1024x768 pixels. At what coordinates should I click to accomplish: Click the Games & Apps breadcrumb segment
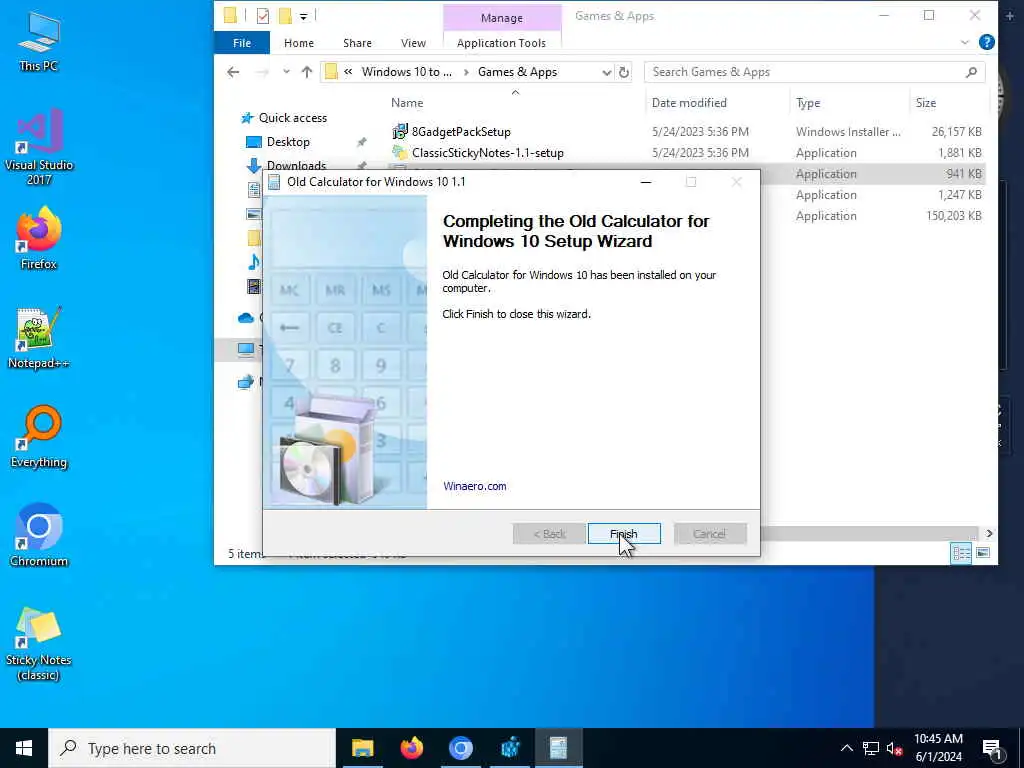tap(517, 72)
